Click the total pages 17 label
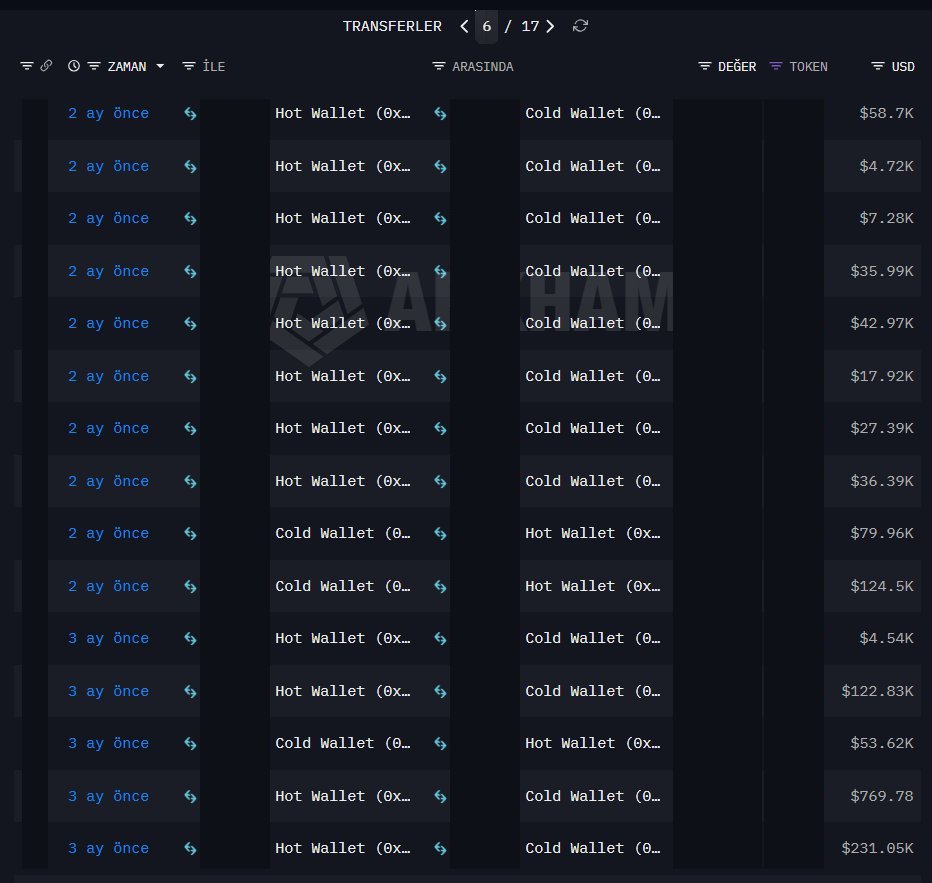The width and height of the screenshot is (932, 883). 530,26
